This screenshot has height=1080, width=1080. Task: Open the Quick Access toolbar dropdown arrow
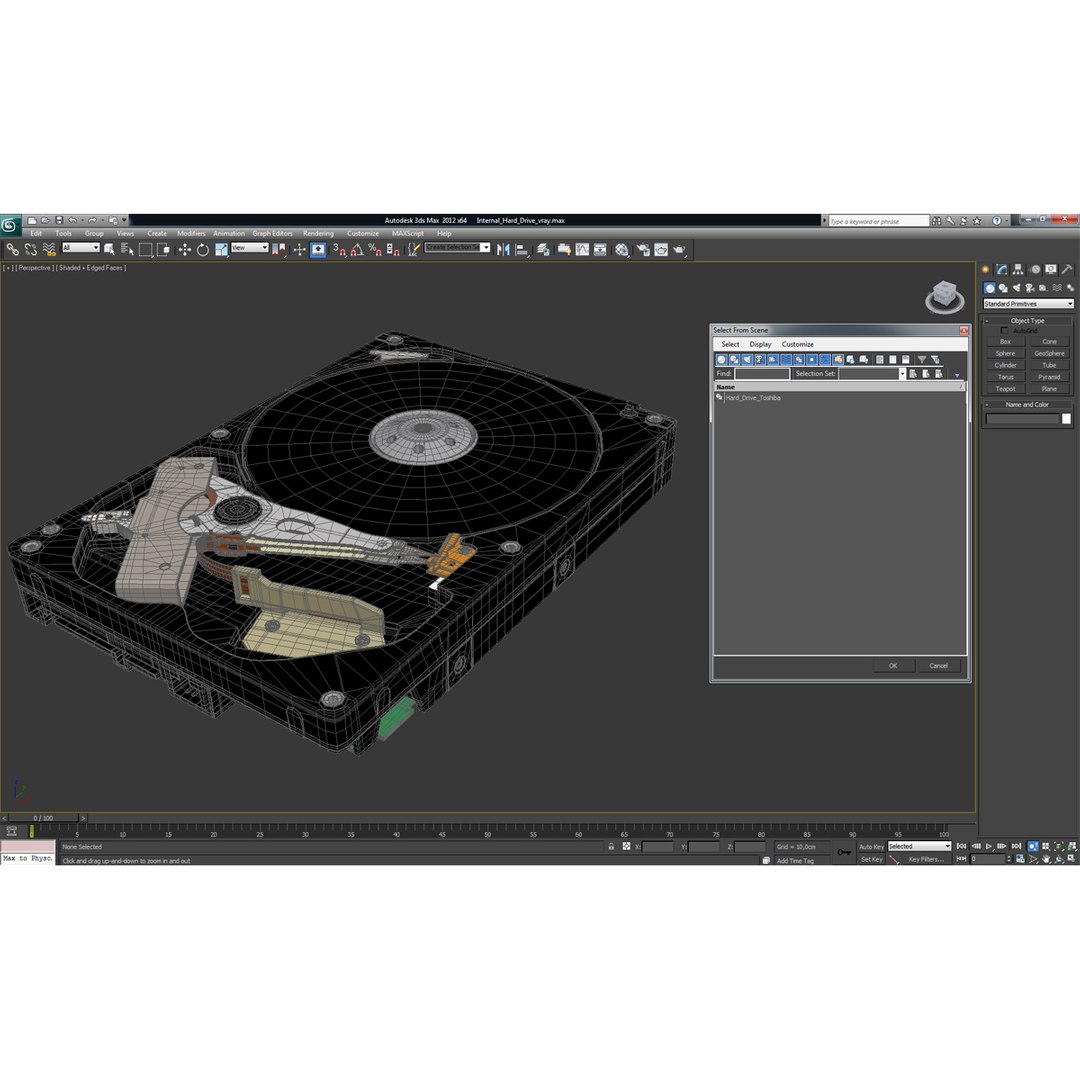124,220
